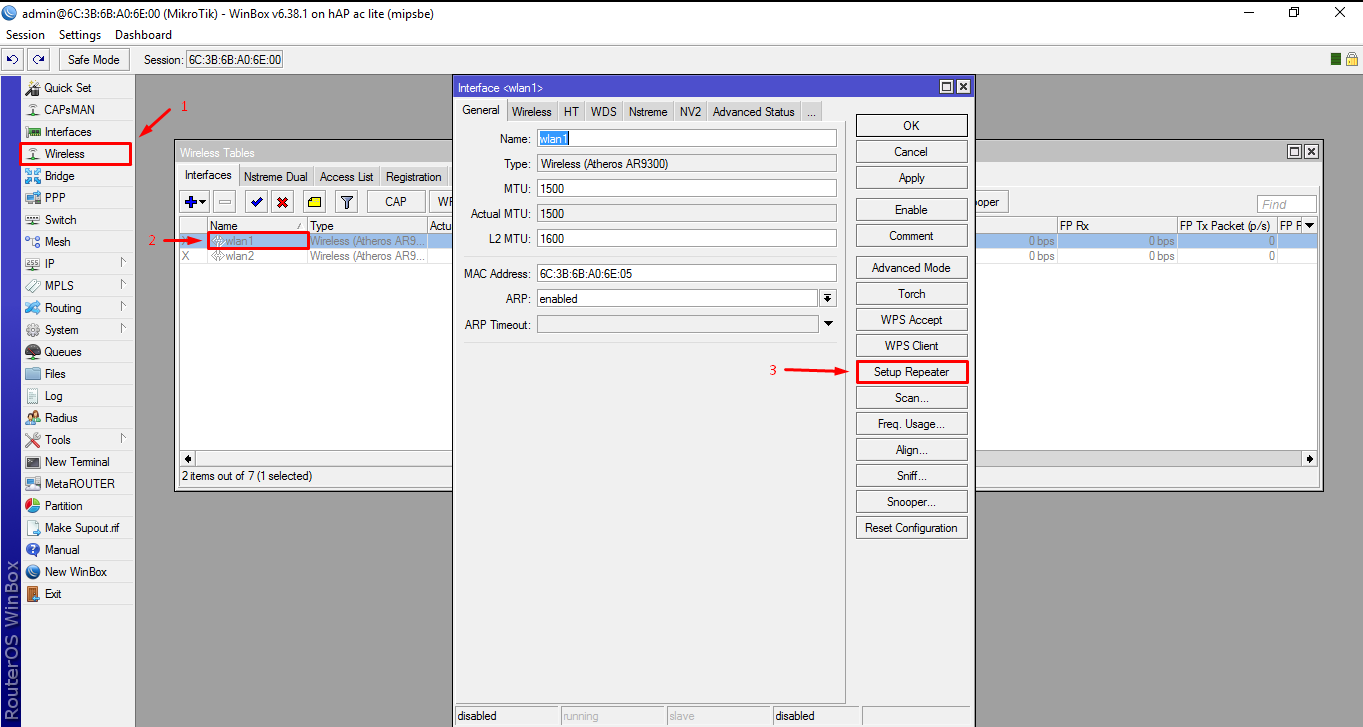Expand the Routing submenu
The image size is (1363, 727).
coord(124,308)
